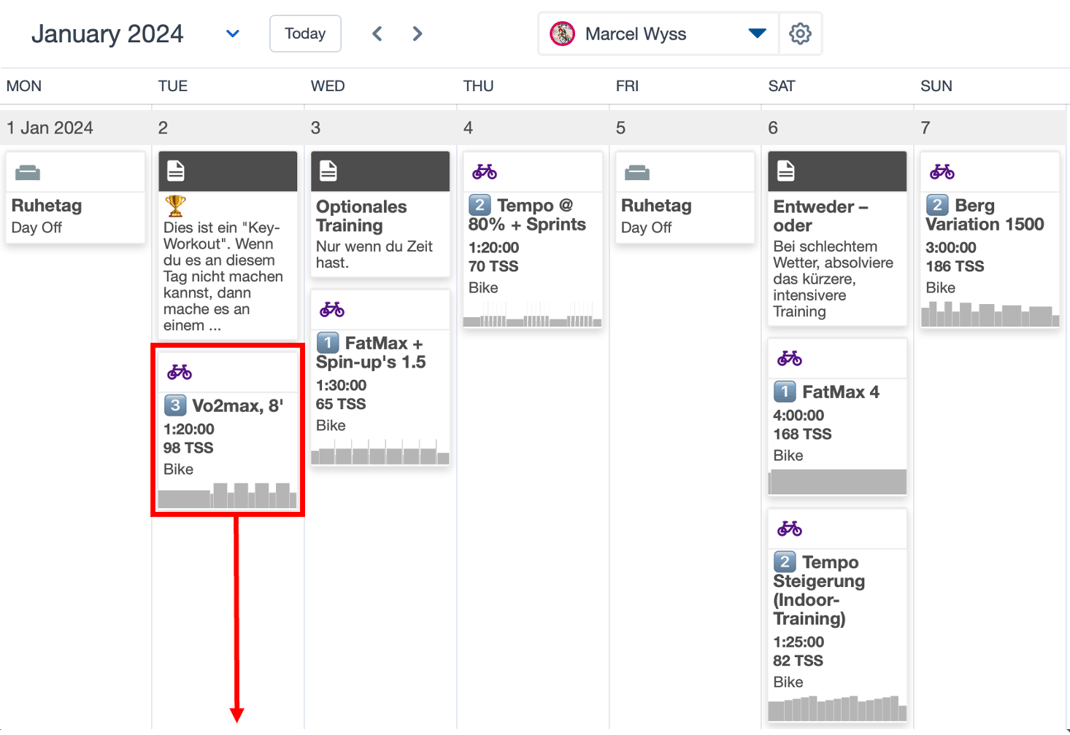
Task: Click the bed icon on Monday's Ruhetag
Action: (x=28, y=172)
